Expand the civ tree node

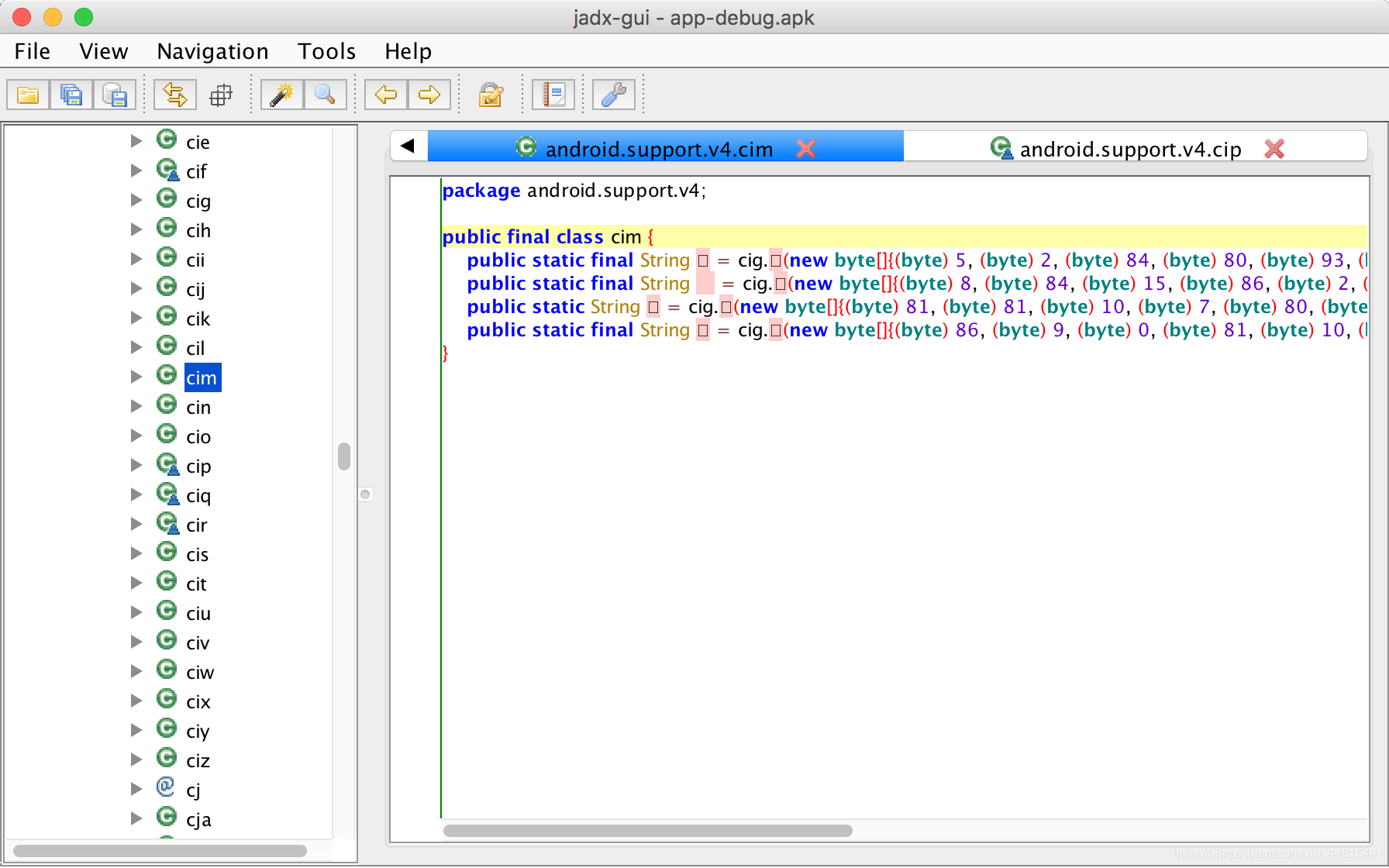(x=136, y=642)
